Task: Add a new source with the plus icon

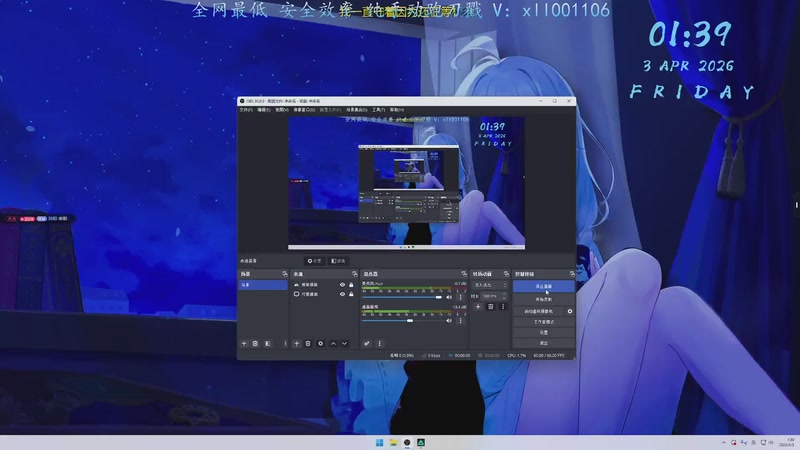Action: pos(296,343)
